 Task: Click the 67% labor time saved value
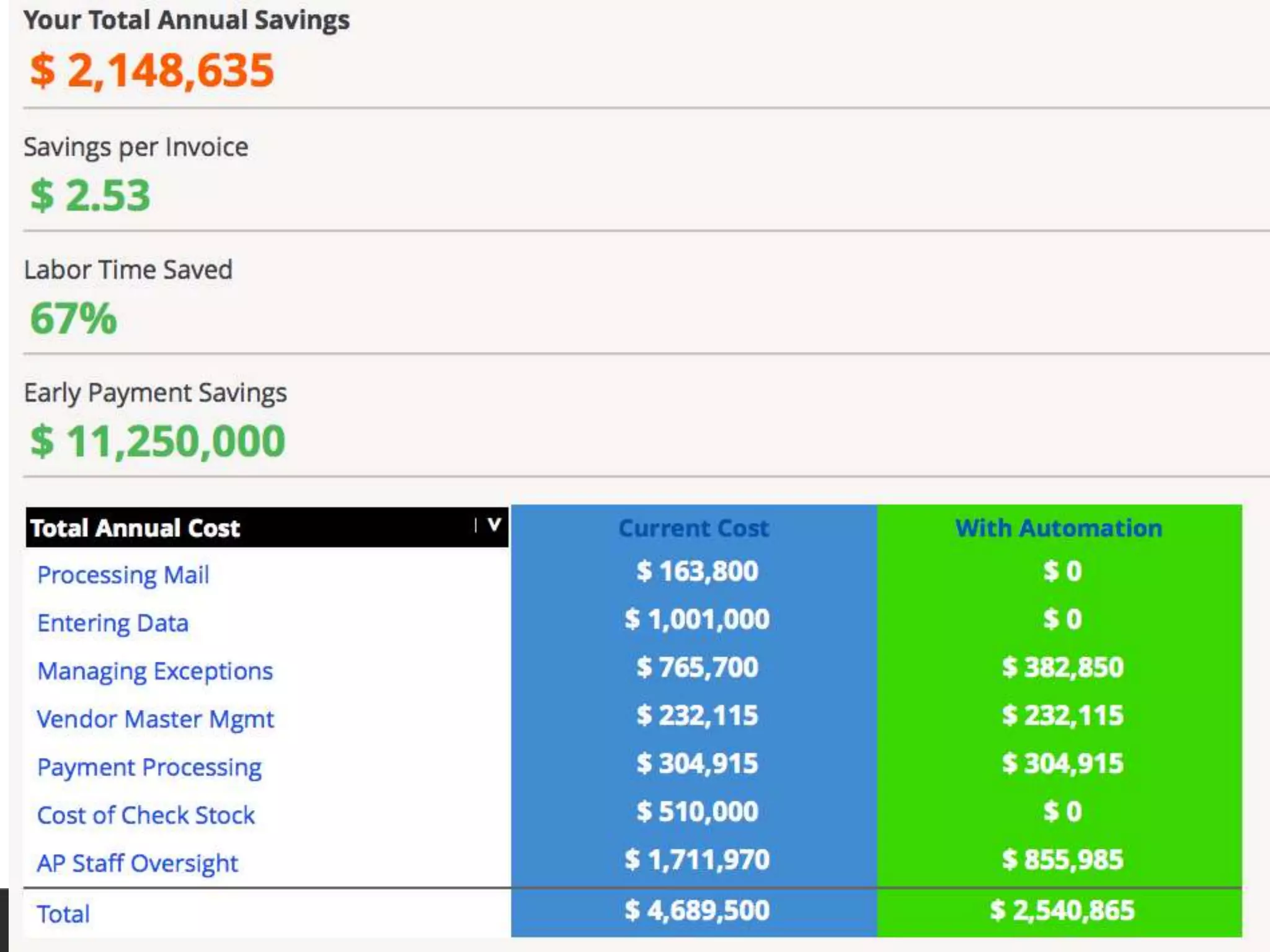[74, 318]
